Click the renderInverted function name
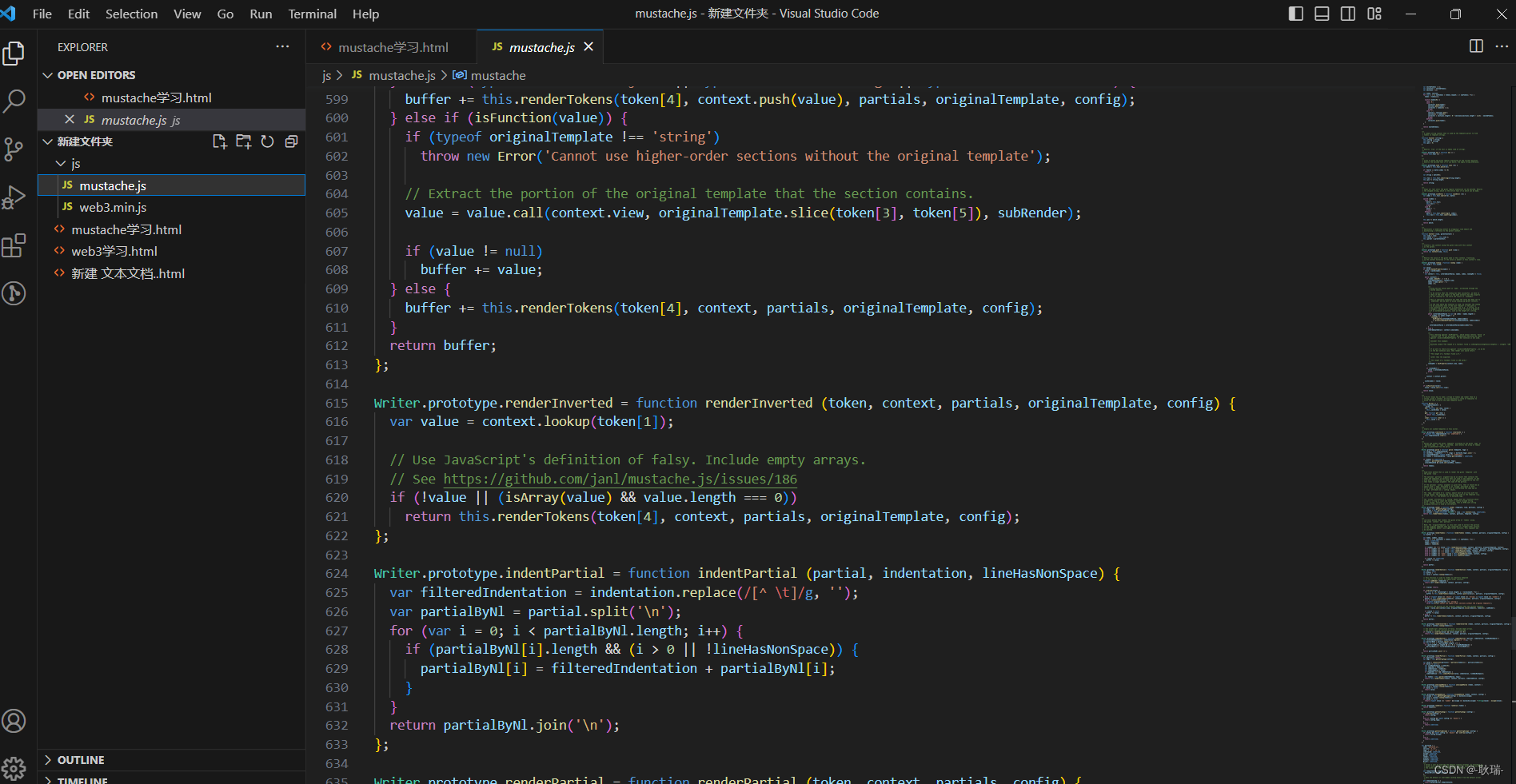This screenshot has width=1516, height=784. coord(759,403)
